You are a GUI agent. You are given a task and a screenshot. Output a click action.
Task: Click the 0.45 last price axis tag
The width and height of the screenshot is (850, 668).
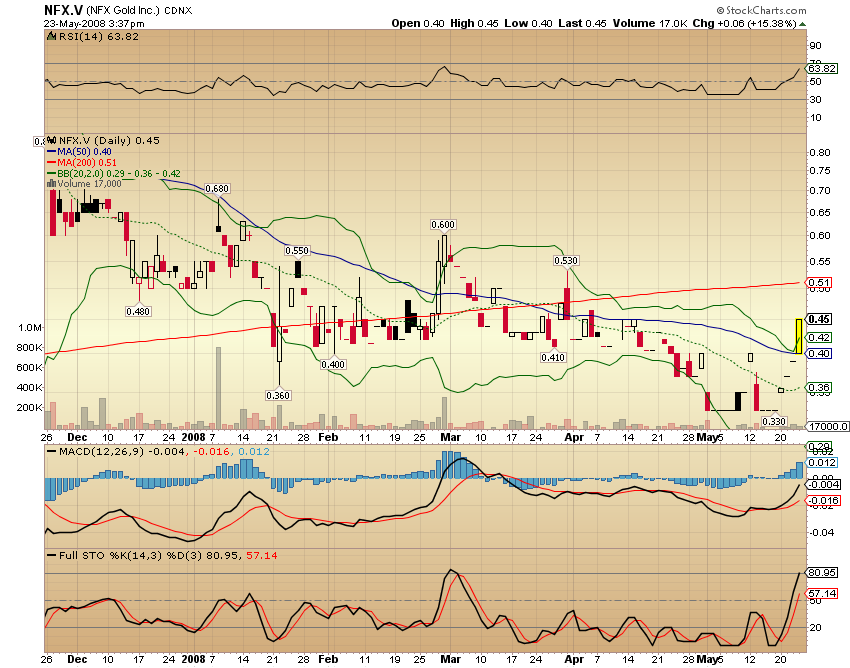tap(819, 319)
